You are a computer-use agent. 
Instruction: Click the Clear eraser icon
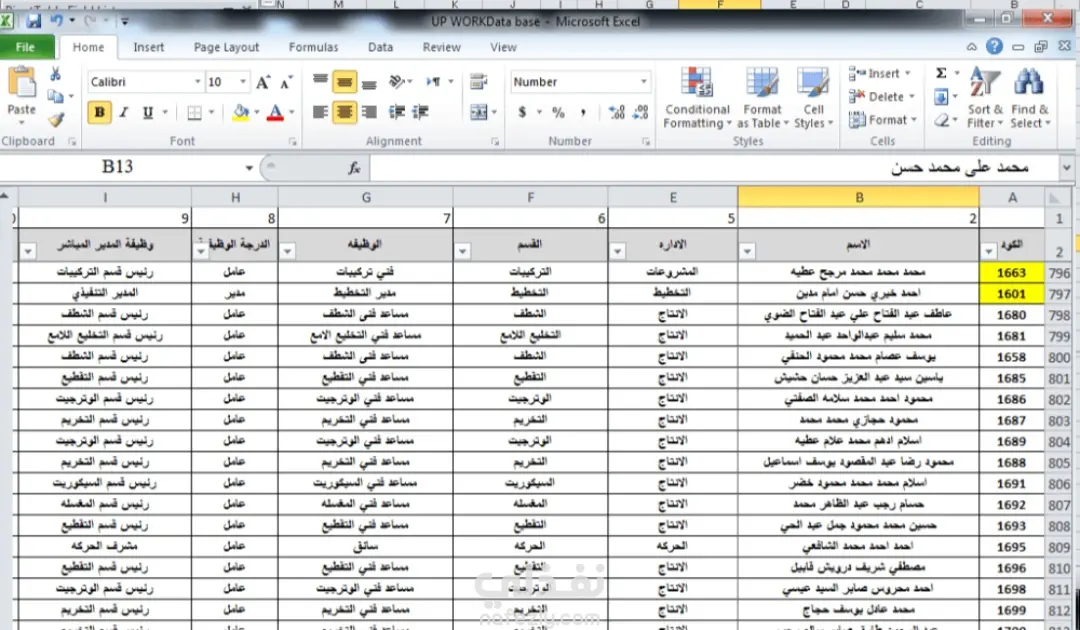tap(942, 120)
